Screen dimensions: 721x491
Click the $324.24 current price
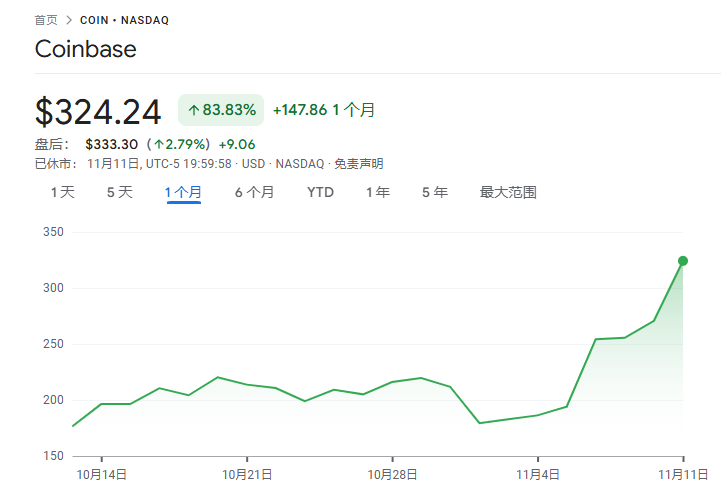coord(100,110)
